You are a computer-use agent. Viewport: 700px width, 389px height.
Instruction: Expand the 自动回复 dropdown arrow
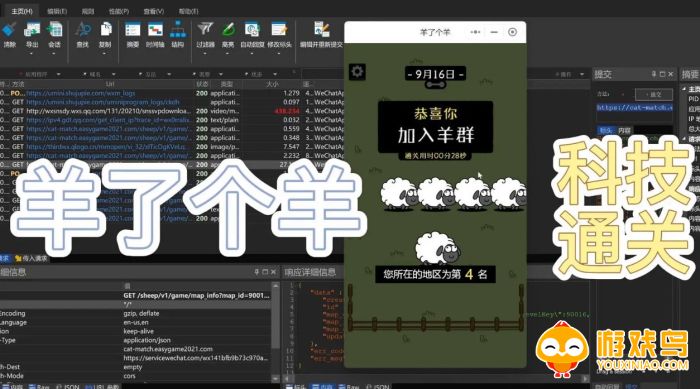tap(252, 54)
